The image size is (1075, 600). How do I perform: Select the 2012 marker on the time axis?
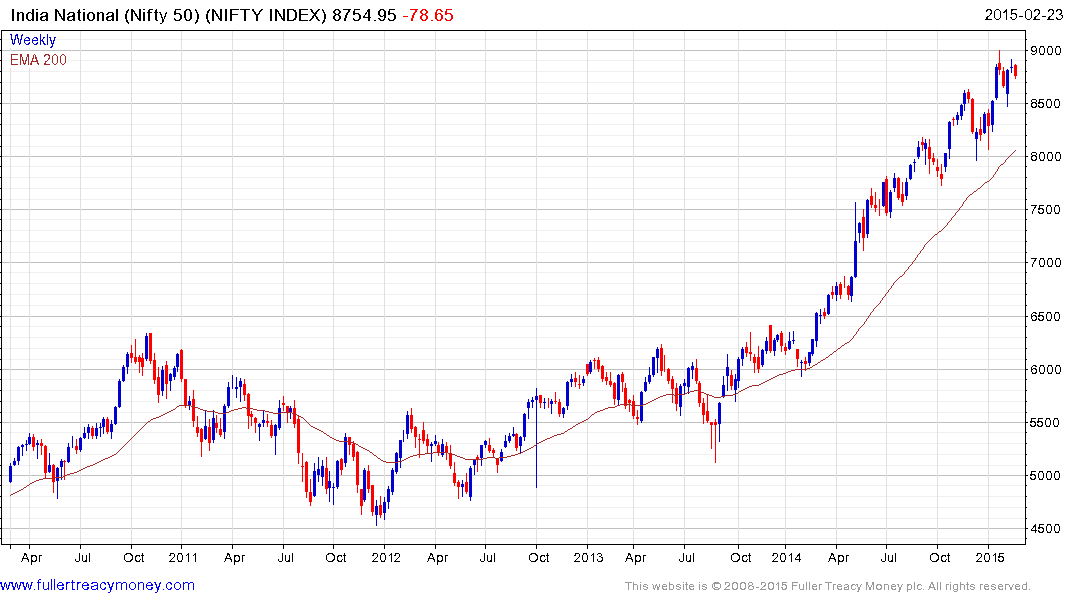[x=385, y=556]
